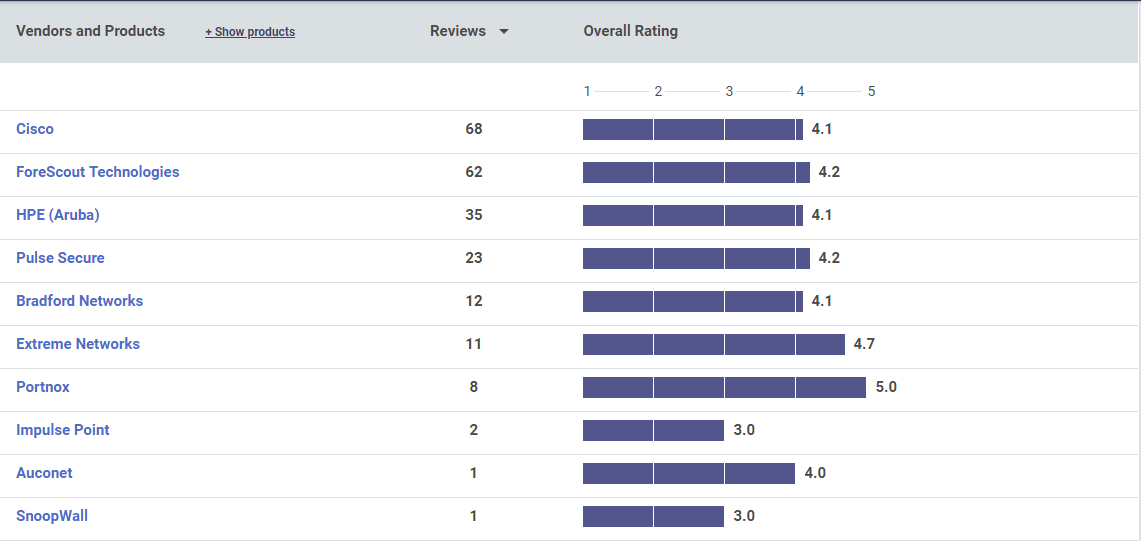The width and height of the screenshot is (1141, 542).
Task: Click the SnoopWall vendor link
Action: (52, 516)
